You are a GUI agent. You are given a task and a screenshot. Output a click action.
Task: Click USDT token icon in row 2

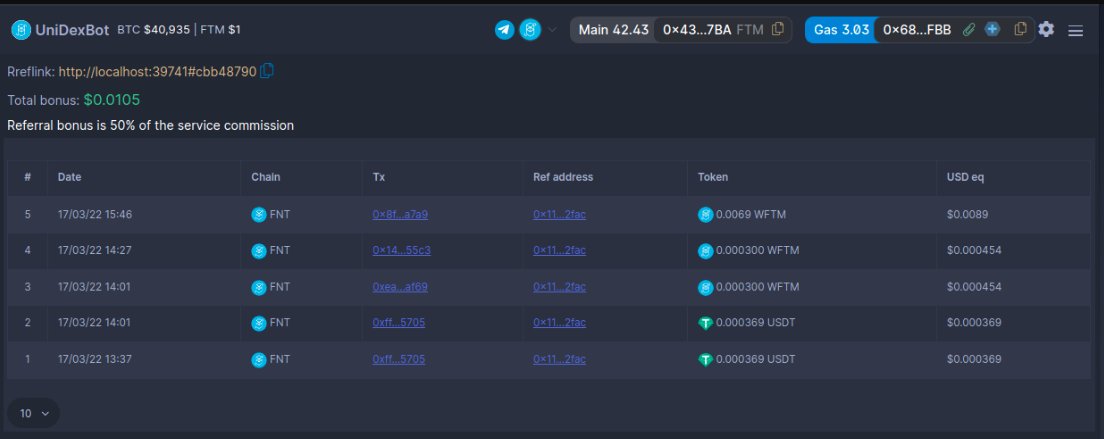[x=705, y=324]
